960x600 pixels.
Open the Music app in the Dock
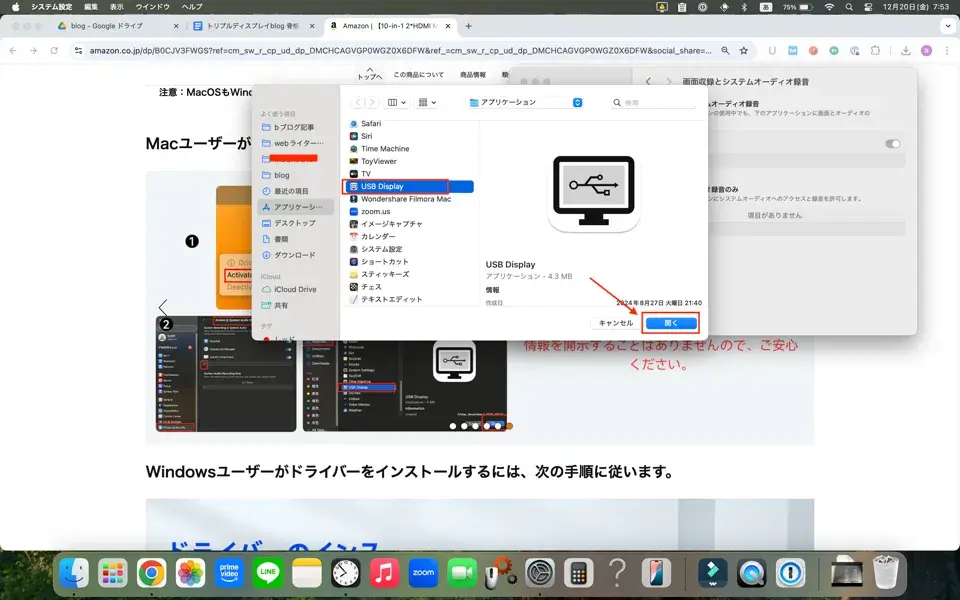point(384,574)
